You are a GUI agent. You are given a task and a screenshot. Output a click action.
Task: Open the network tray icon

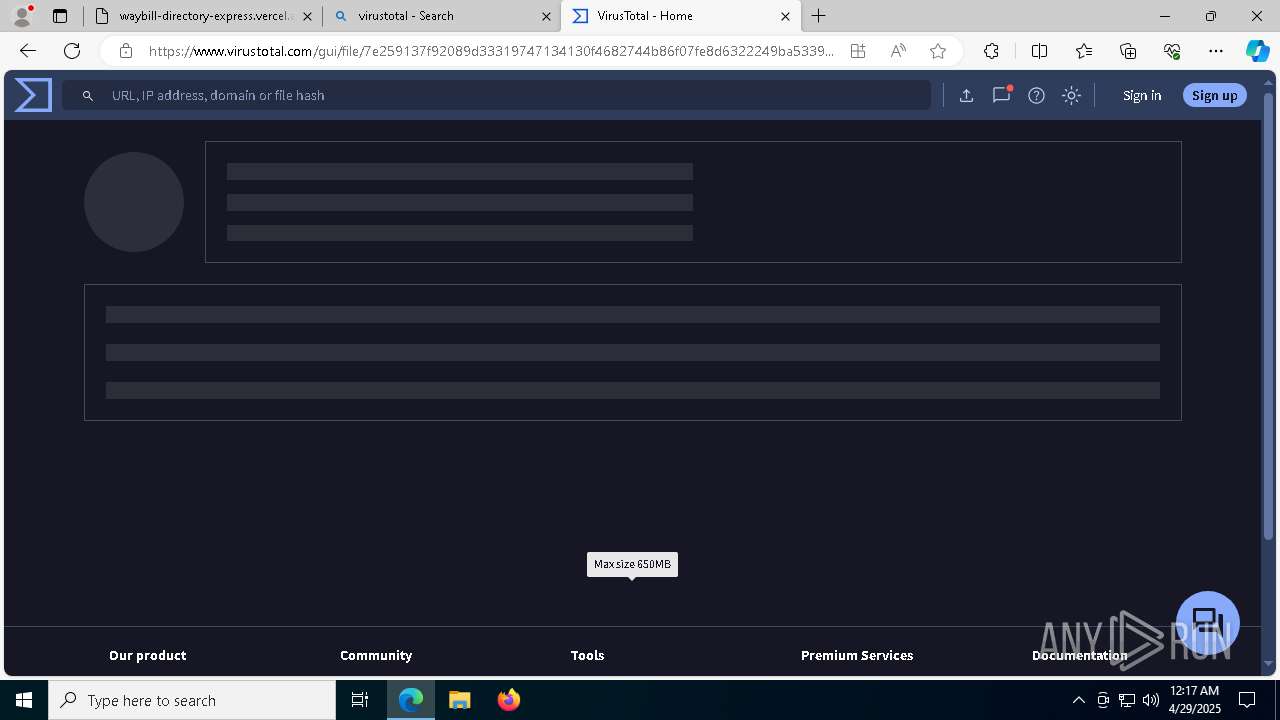(x=1127, y=700)
